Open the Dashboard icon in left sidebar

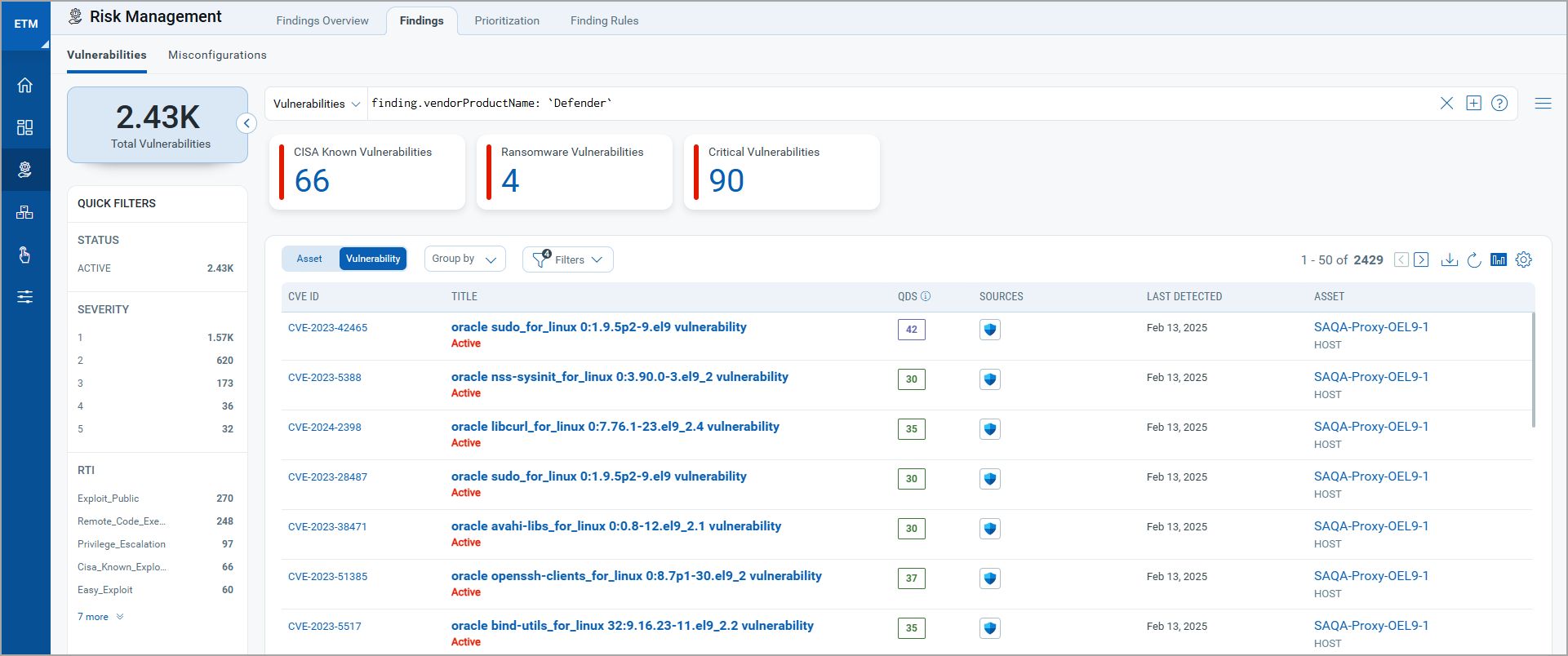25,127
